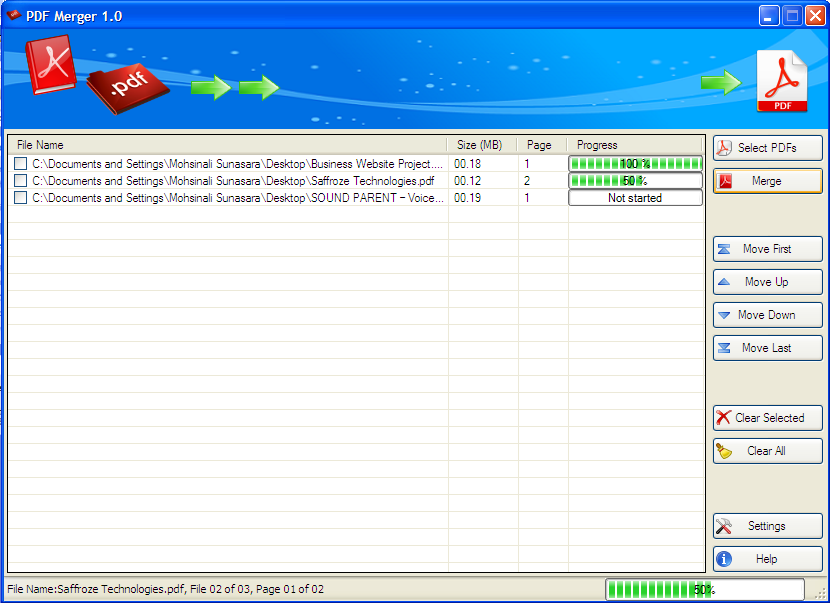The image size is (830, 603).
Task: Open the Help button
Action: click(768, 559)
